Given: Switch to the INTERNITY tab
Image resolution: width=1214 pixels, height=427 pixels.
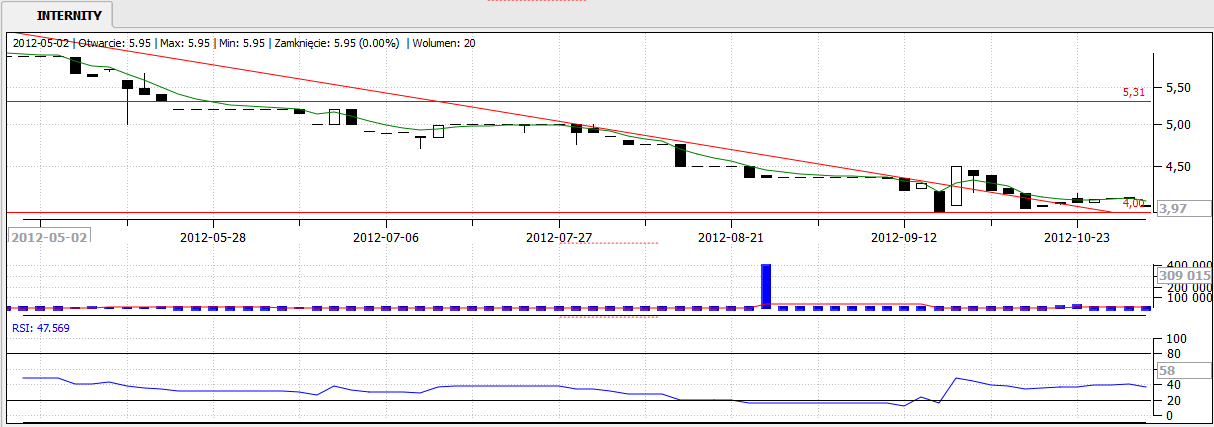Looking at the screenshot, I should pyautogui.click(x=67, y=16).
